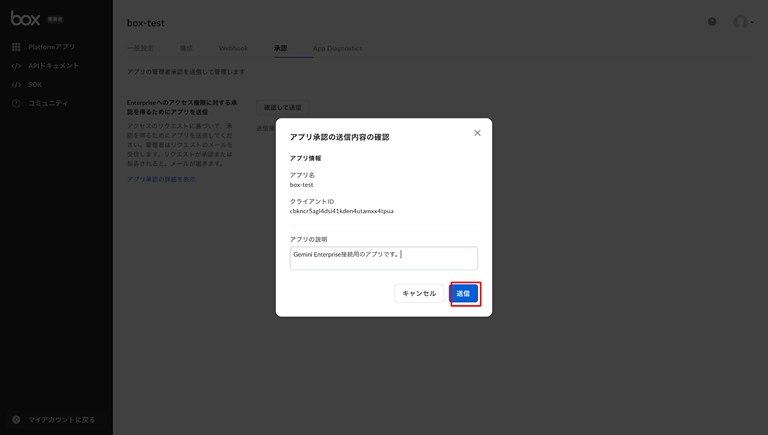Screen dimensions: 768x435
Task: Click the 確認して送信 button behind the dialog
Action: 283,107
